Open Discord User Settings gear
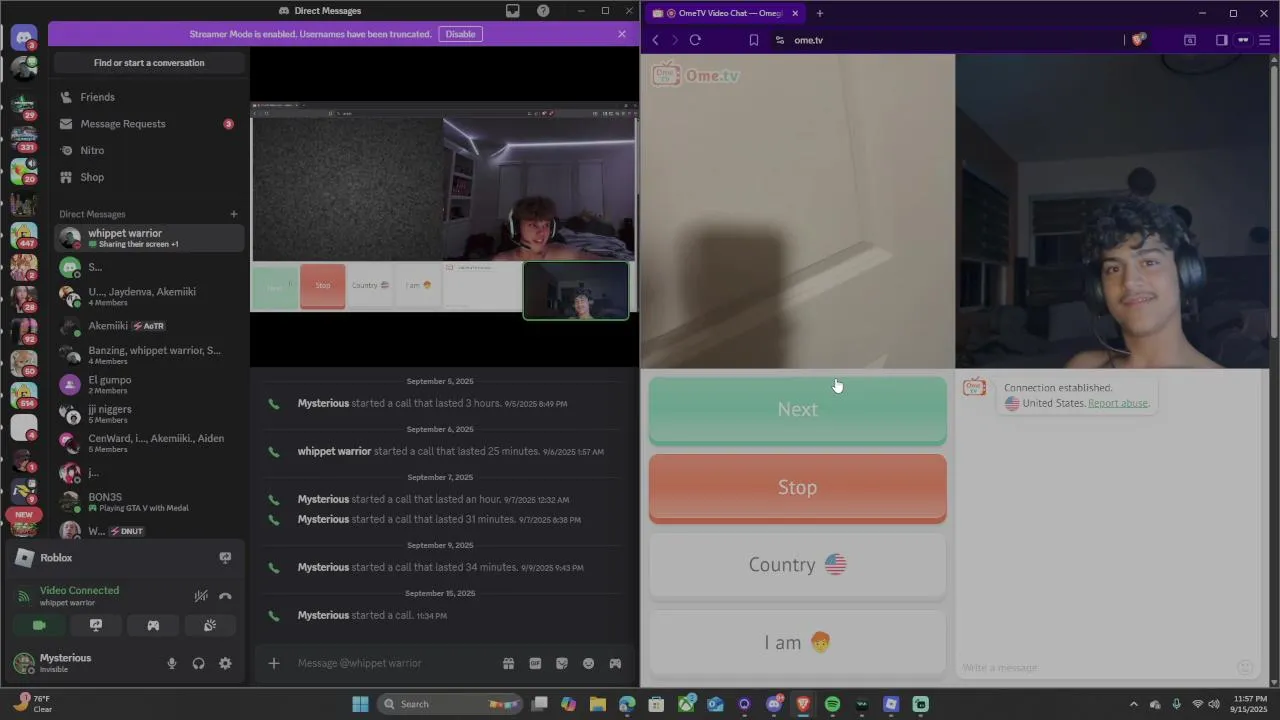 coord(225,663)
